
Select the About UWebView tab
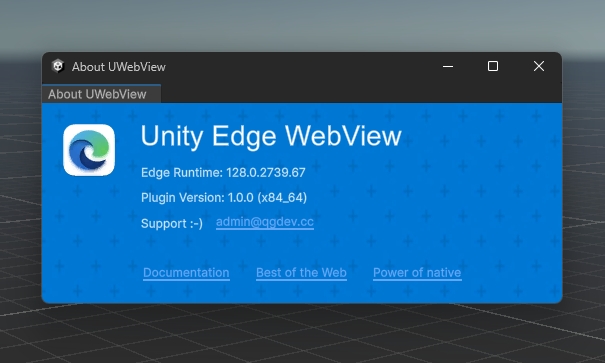(x=101, y=94)
